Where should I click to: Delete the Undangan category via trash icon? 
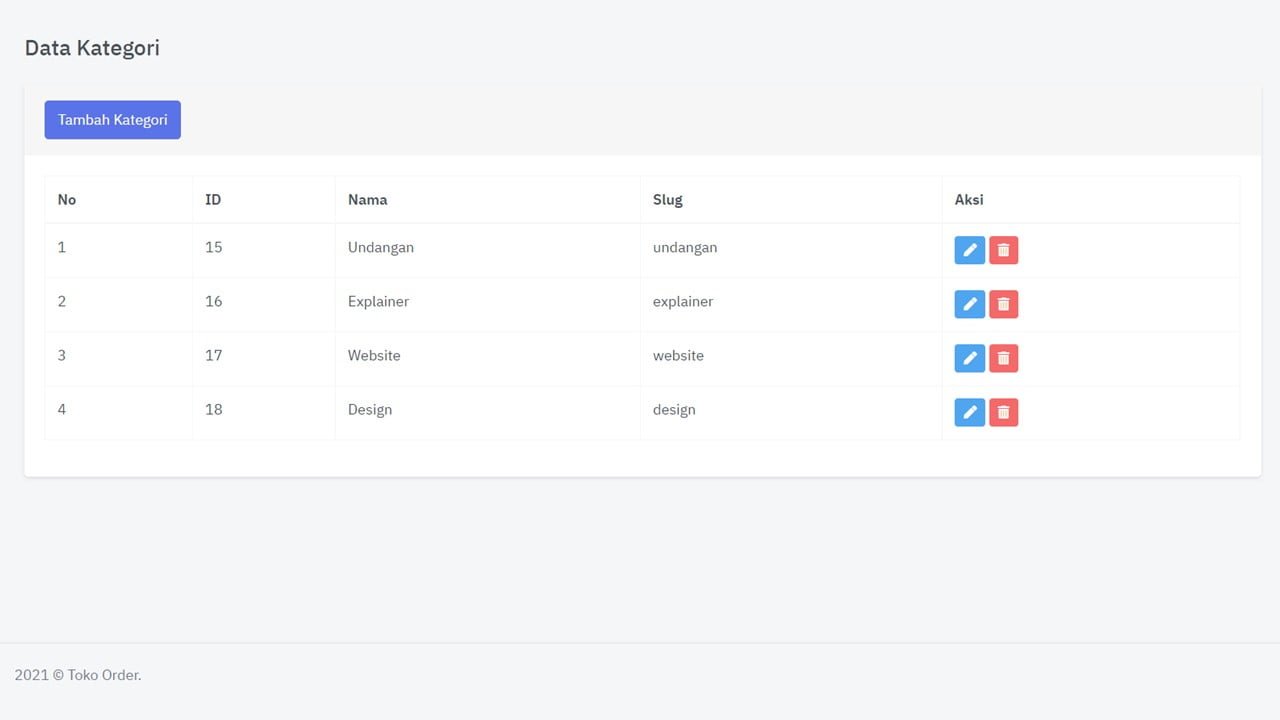tap(1003, 250)
